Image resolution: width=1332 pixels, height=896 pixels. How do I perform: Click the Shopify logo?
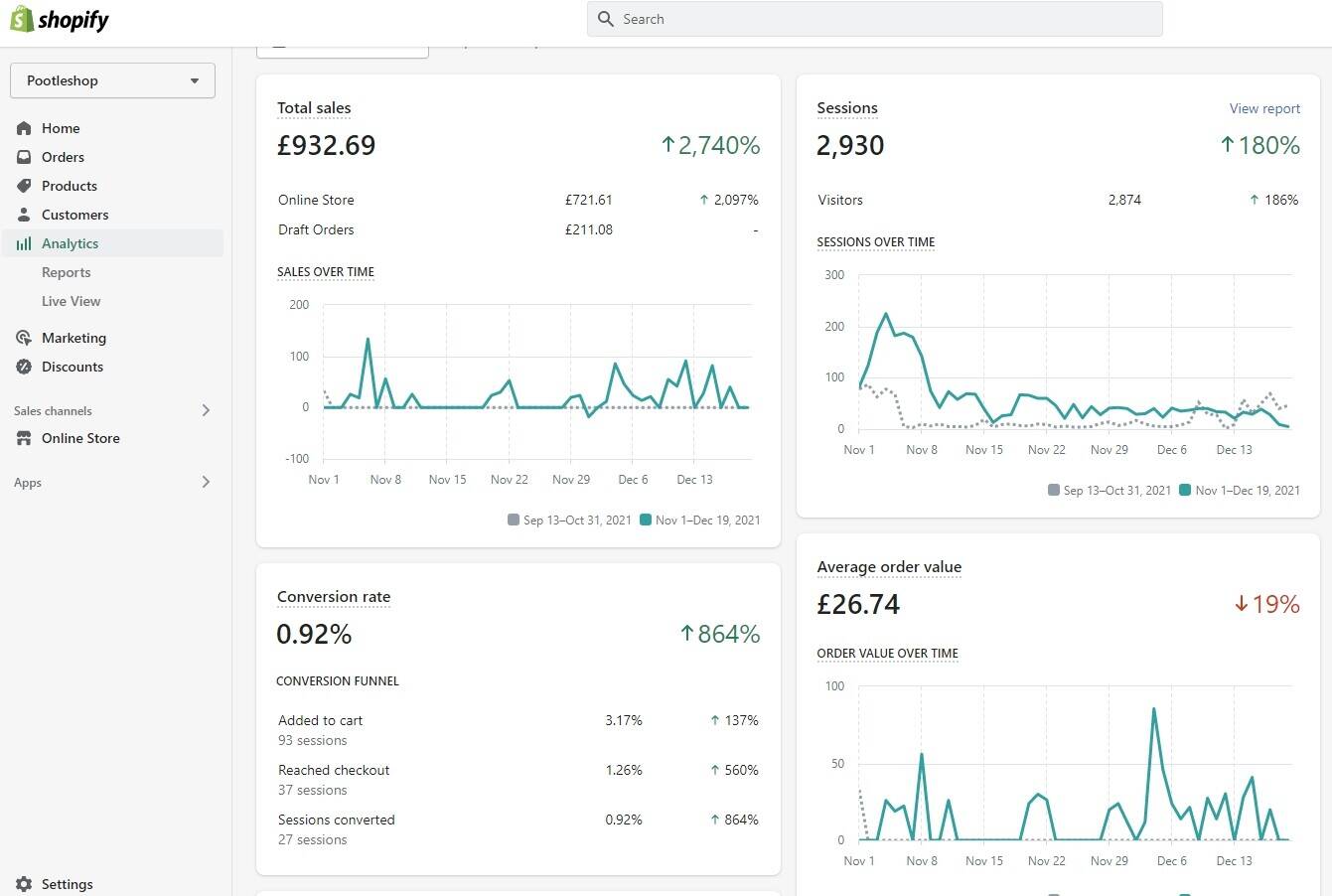tap(60, 19)
